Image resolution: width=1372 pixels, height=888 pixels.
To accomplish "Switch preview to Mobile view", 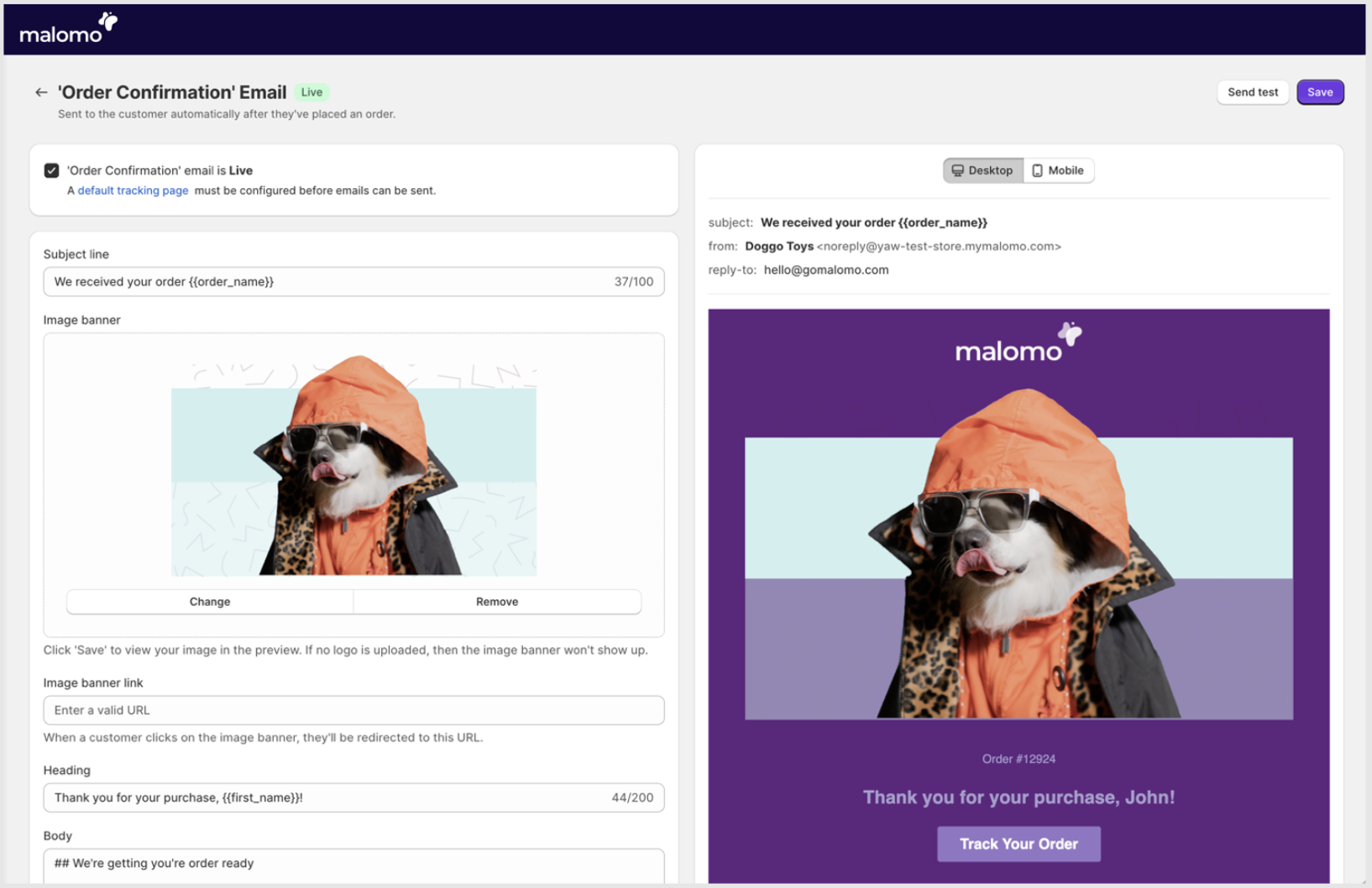I will [x=1058, y=170].
